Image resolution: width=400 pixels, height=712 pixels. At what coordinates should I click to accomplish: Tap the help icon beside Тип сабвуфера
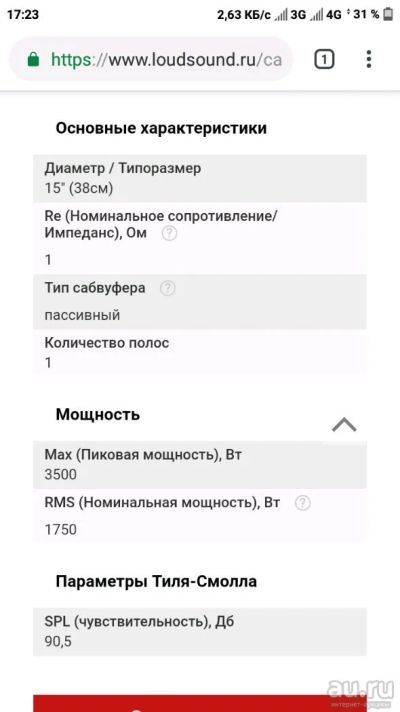(x=168, y=288)
